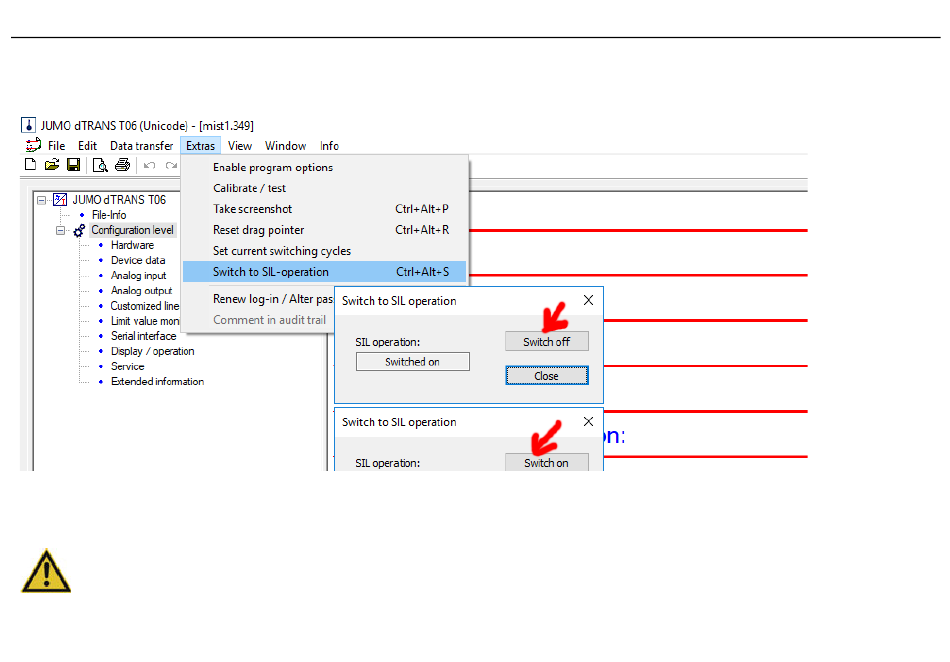Open the Window menu
The width and height of the screenshot is (950, 662).
[285, 146]
